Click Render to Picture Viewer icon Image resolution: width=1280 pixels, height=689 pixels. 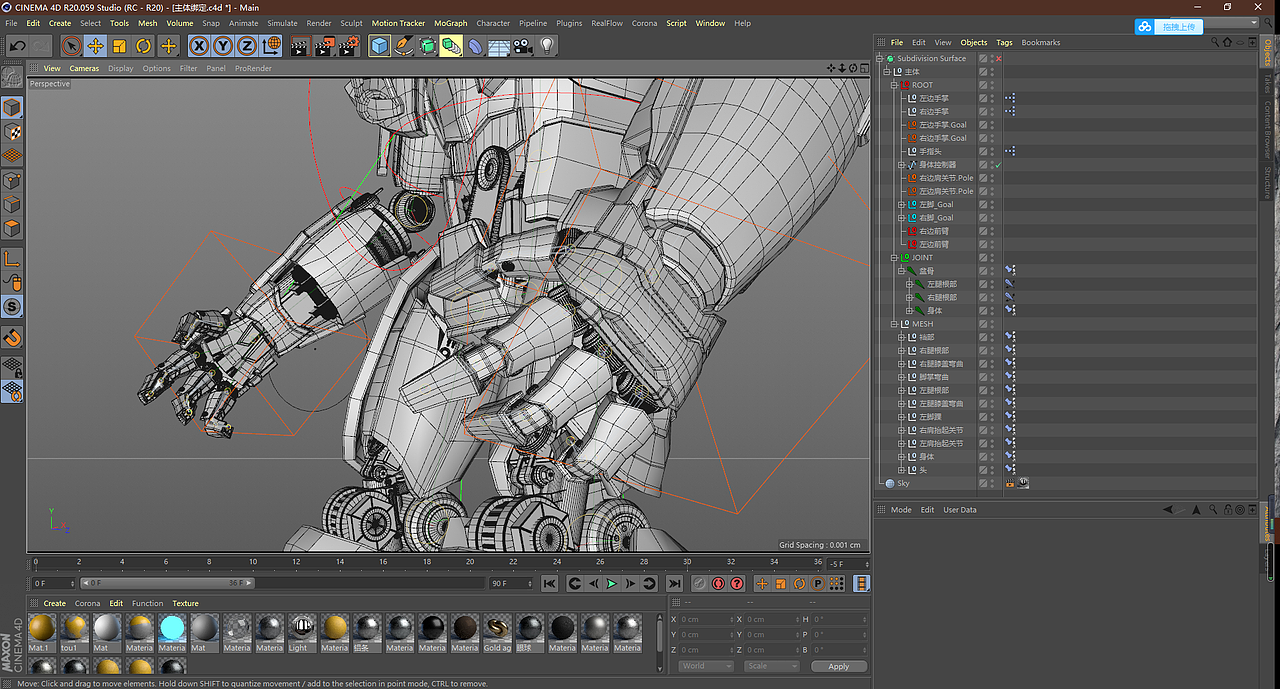pyautogui.click(x=324, y=46)
